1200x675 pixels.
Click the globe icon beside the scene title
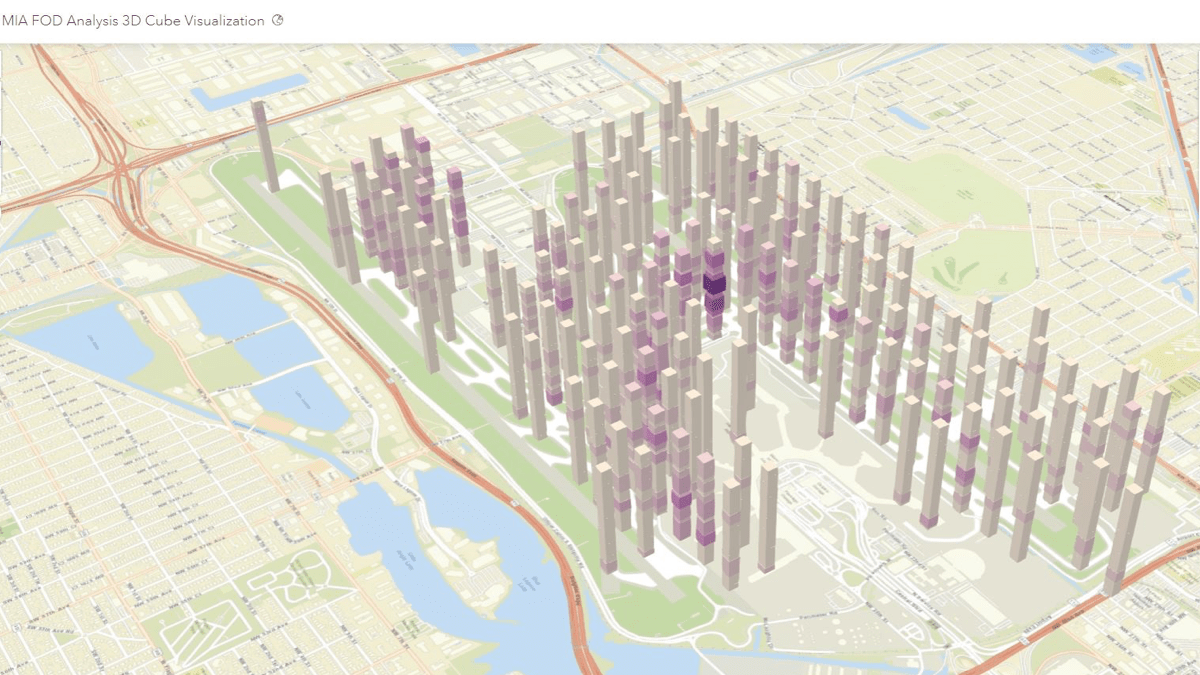278,20
